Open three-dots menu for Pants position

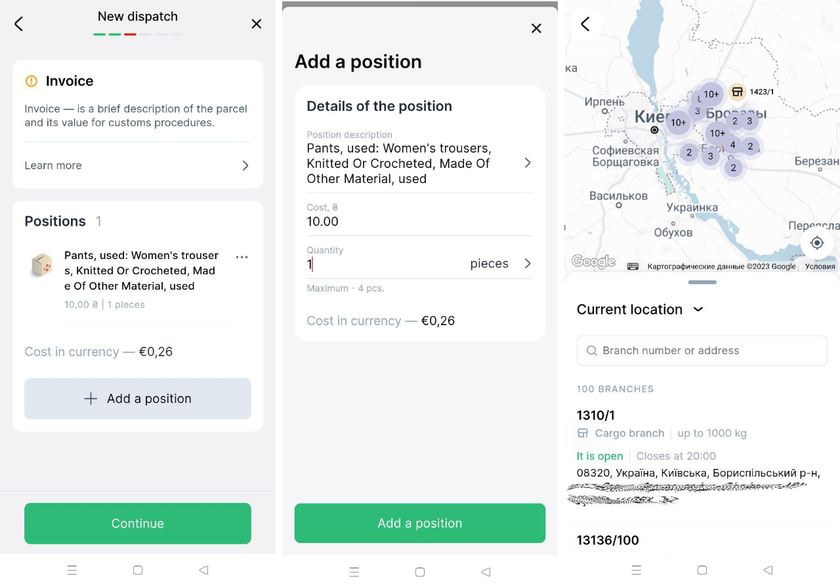pyautogui.click(x=241, y=257)
